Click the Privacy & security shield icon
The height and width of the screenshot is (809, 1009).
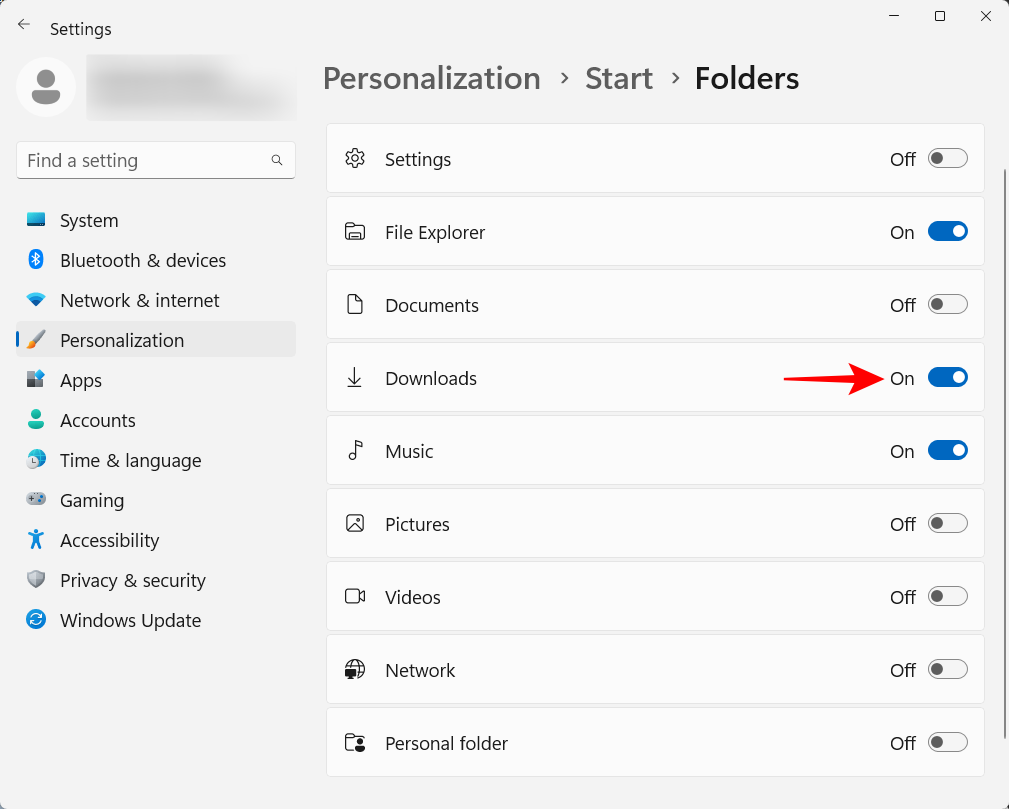(x=35, y=580)
